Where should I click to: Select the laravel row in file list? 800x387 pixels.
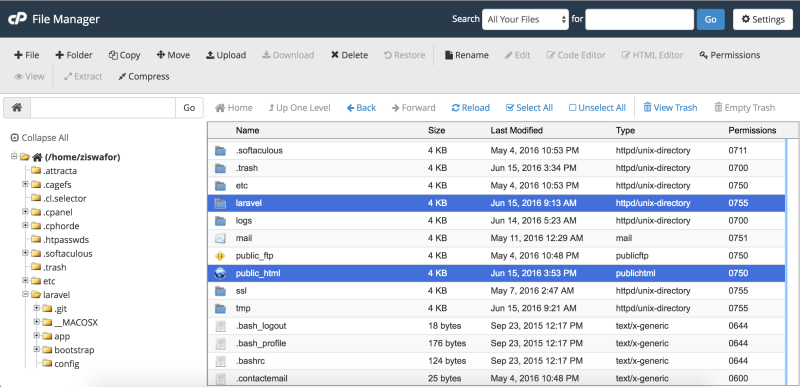[496, 203]
